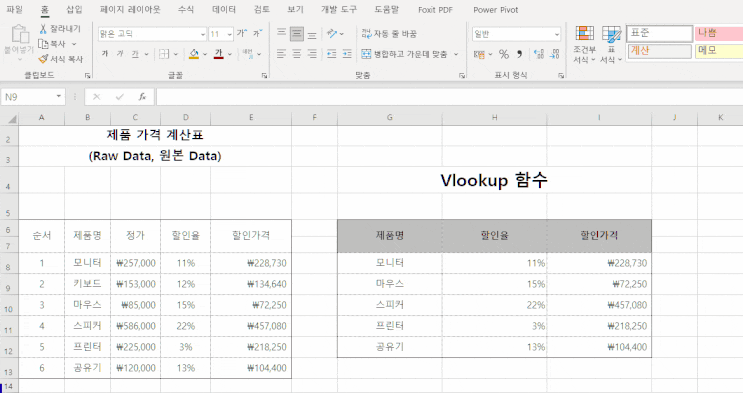The height and width of the screenshot is (393, 743).
Task: Apply the 표준 (Normal) cell style
Action: 659,33
